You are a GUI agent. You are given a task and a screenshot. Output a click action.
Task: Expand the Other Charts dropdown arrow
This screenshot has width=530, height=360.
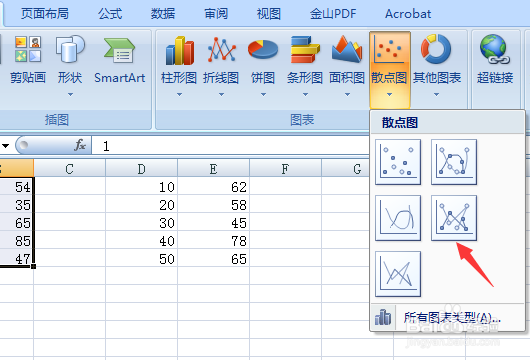tap(436, 95)
